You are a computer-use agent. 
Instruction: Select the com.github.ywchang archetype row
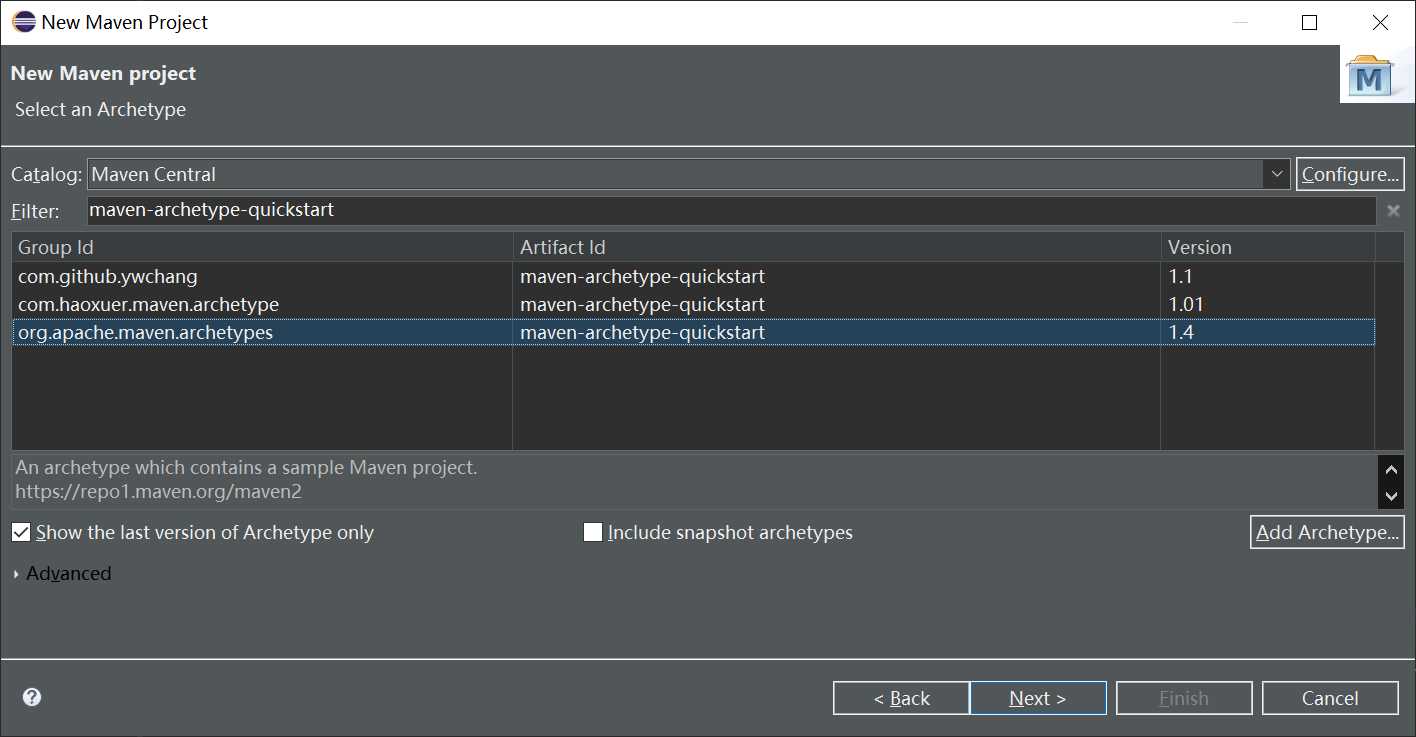click(x=694, y=277)
